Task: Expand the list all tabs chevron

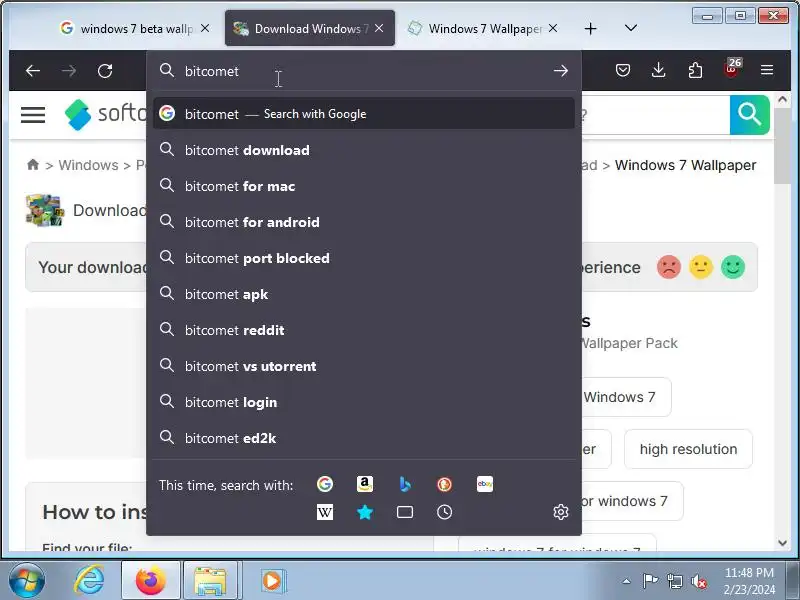Action: click(631, 28)
